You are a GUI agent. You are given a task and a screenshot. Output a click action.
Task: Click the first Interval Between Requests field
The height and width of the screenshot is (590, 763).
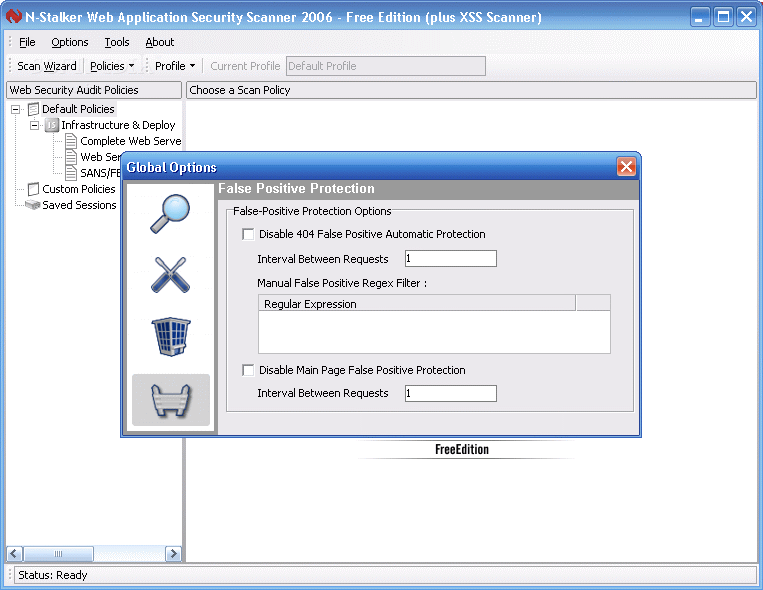tap(451, 258)
